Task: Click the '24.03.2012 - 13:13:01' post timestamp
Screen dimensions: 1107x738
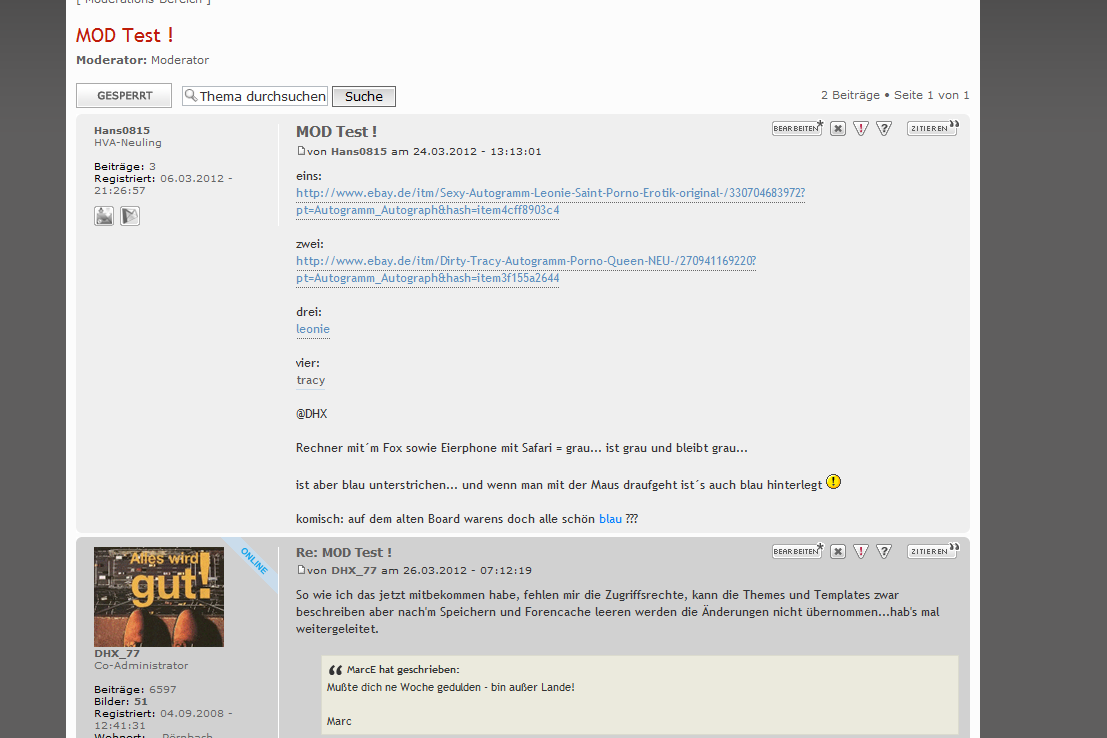Action: (477, 151)
